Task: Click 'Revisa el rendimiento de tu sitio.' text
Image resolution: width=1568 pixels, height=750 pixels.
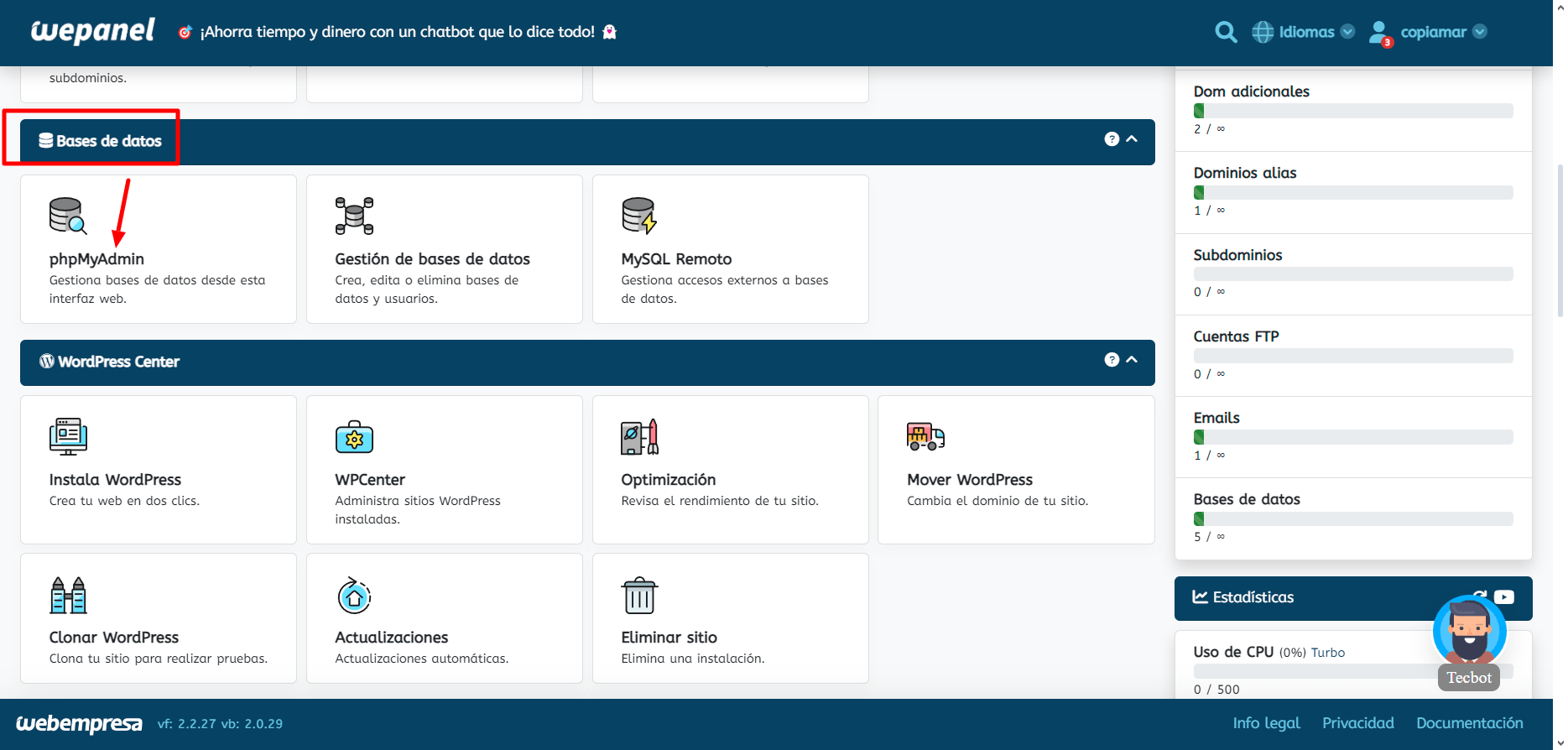Action: click(720, 501)
